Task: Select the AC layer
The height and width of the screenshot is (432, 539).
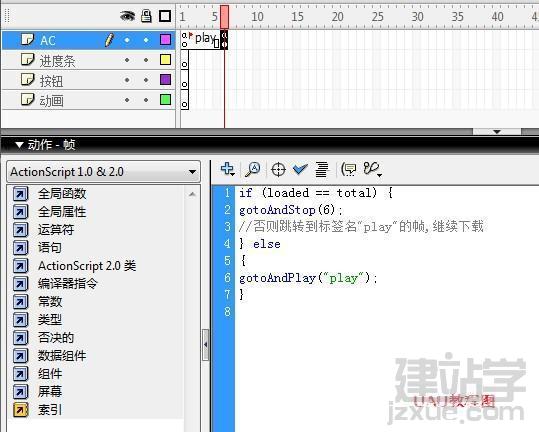Action: 89,40
